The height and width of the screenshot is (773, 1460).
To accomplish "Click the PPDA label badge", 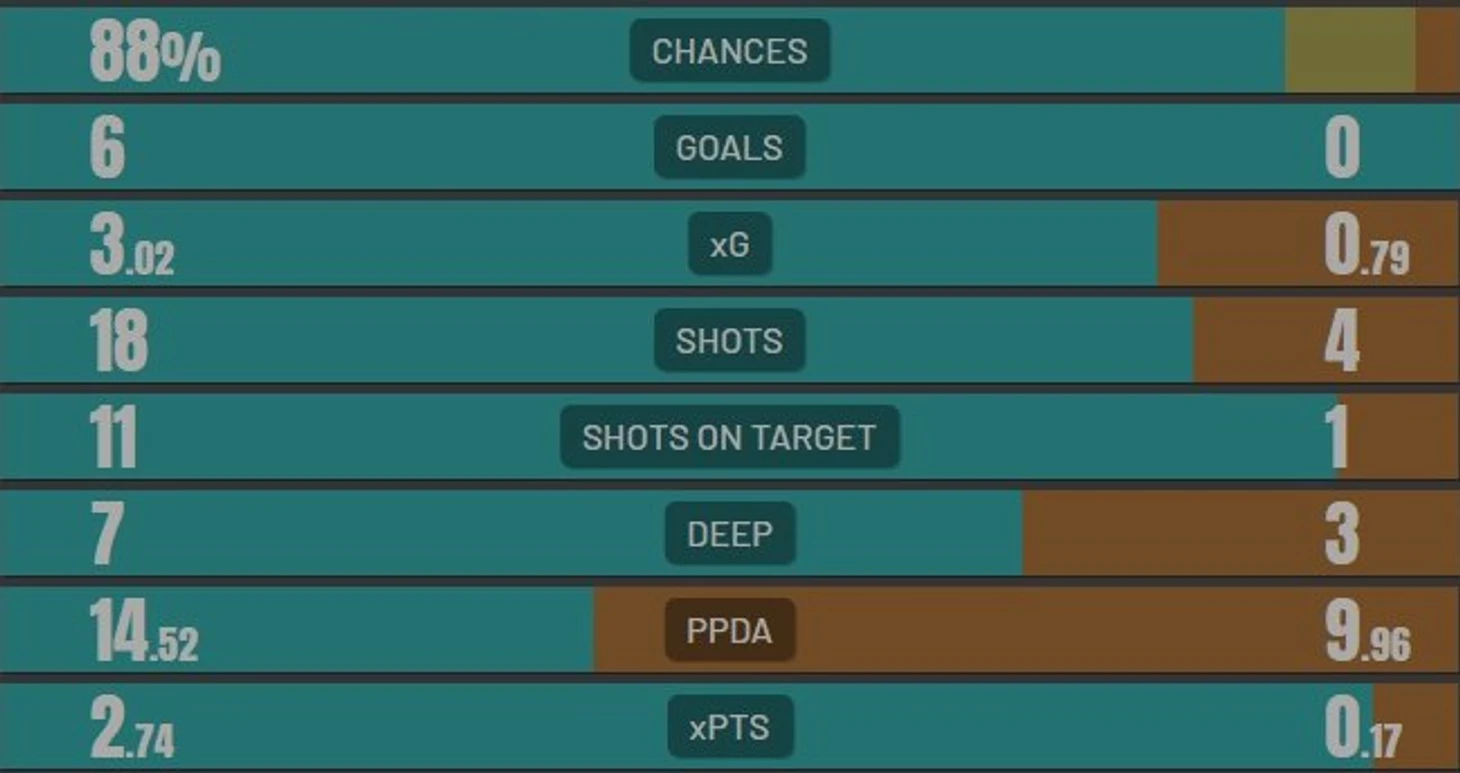I will click(x=730, y=630).
